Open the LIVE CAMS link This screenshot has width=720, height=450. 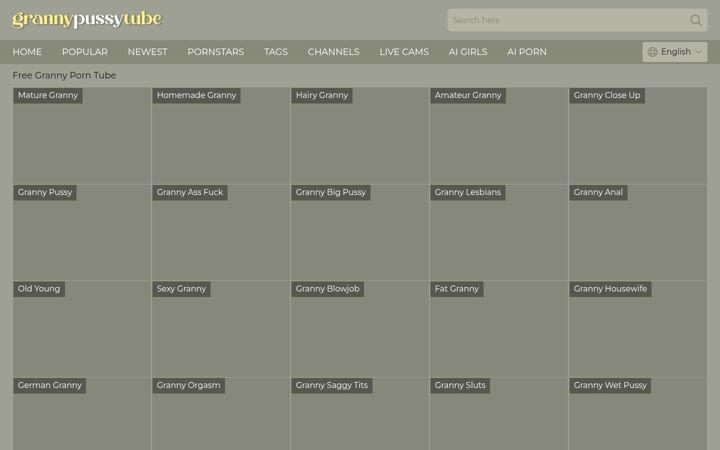(x=404, y=52)
